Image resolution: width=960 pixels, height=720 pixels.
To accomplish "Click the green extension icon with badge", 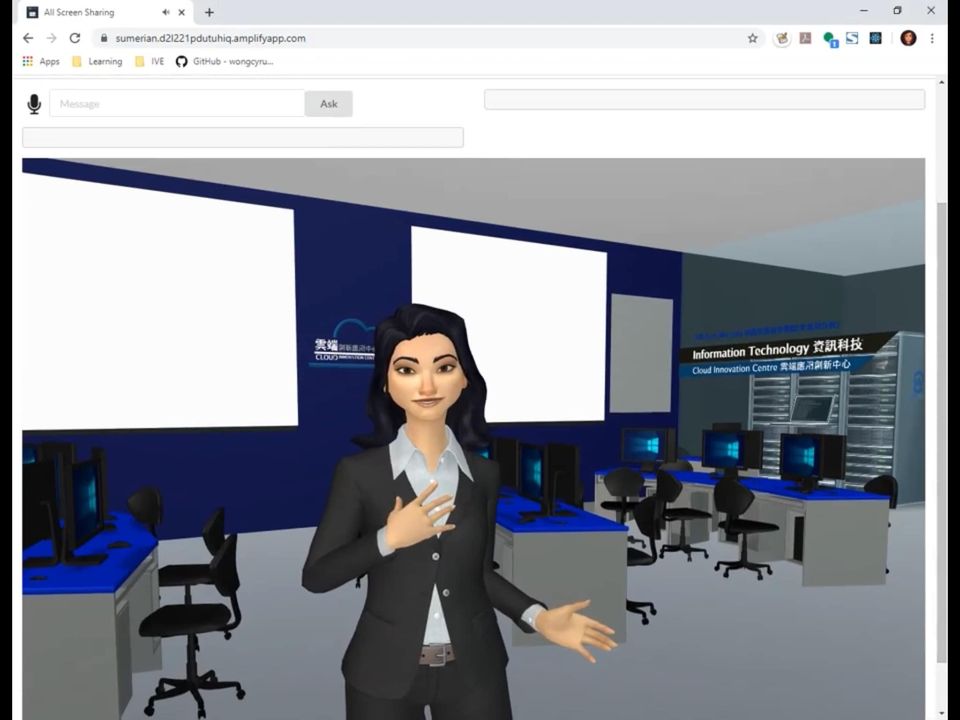I will pyautogui.click(x=829, y=38).
